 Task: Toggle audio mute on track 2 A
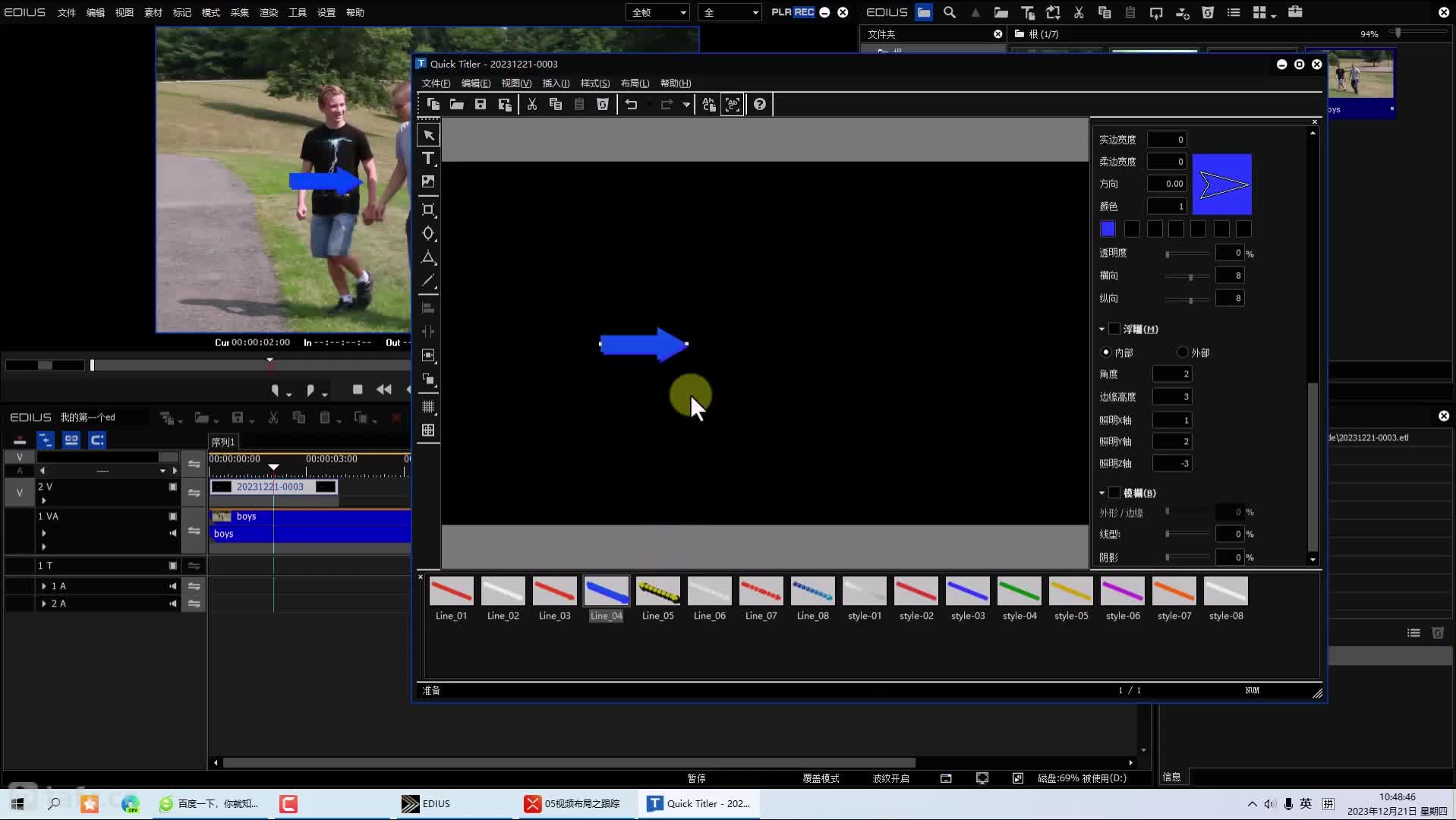point(173,604)
